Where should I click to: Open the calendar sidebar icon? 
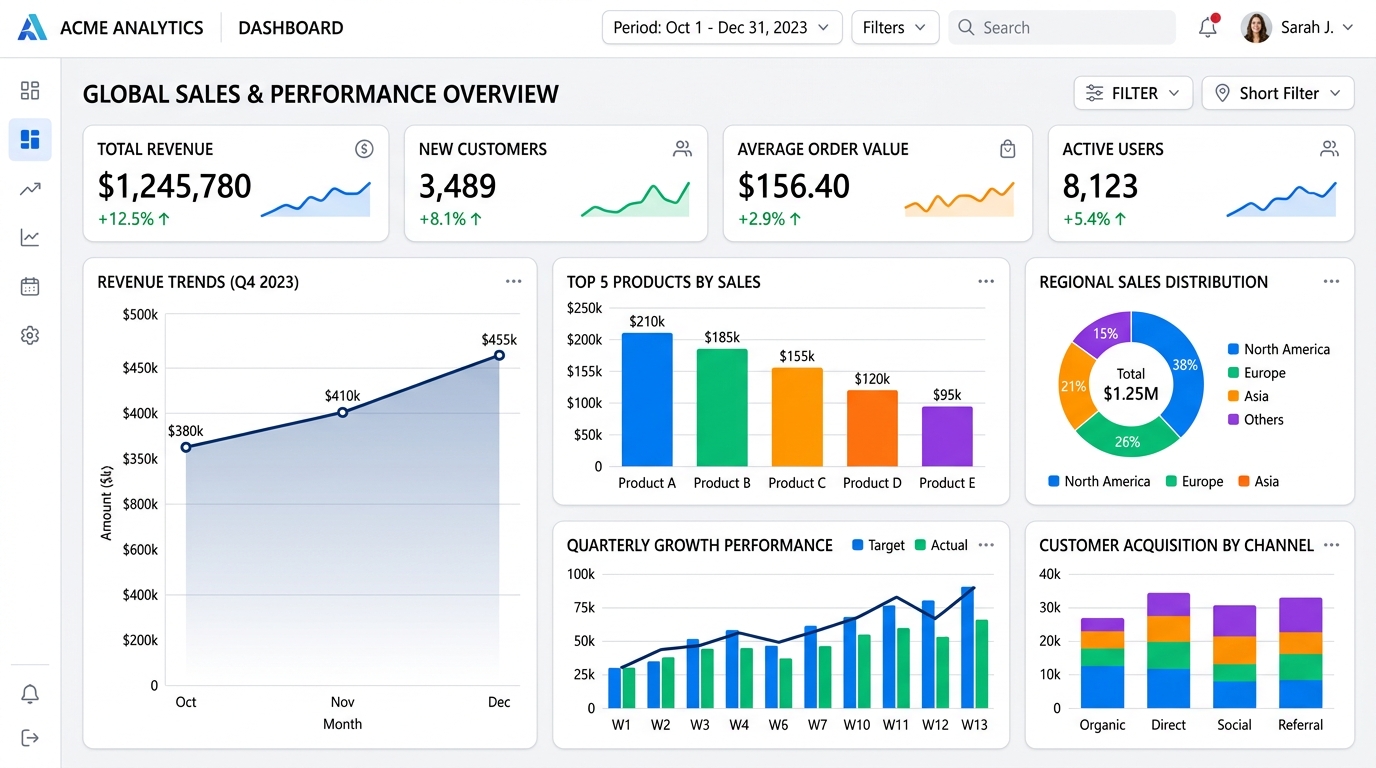[30, 286]
